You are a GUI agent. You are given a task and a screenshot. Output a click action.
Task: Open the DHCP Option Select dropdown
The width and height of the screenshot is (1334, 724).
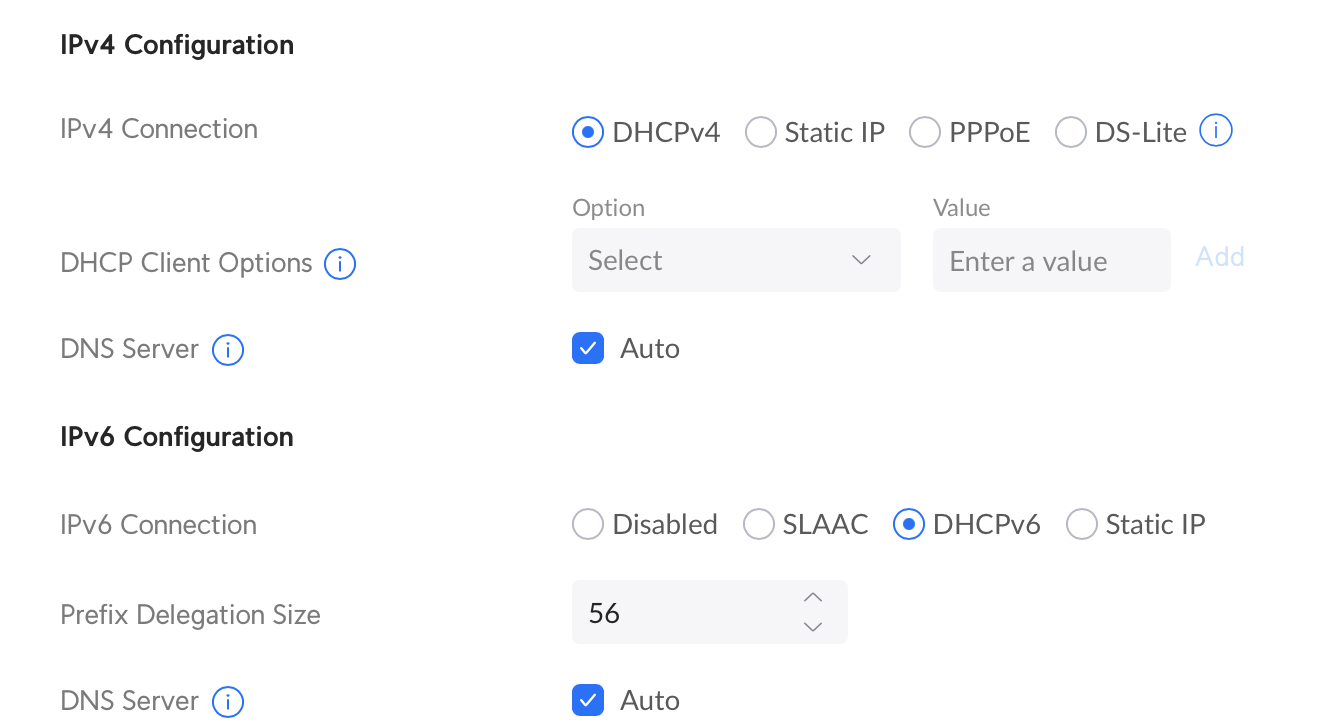[x=736, y=260]
